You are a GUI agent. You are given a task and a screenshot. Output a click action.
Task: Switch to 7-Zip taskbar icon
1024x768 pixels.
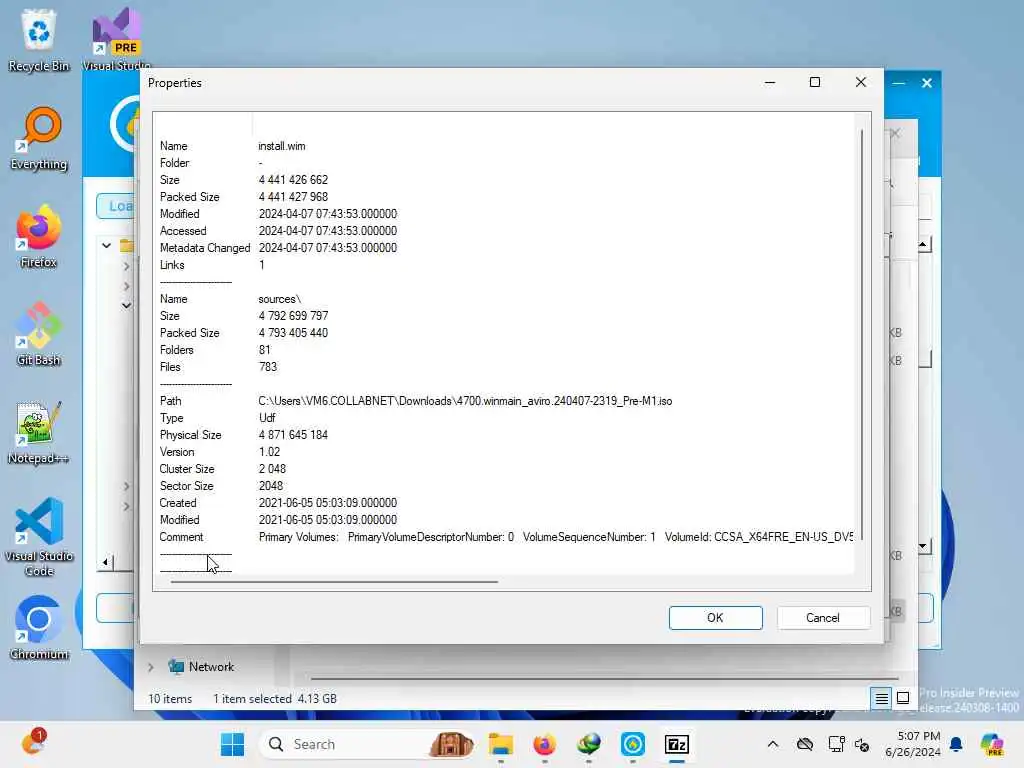pos(677,744)
